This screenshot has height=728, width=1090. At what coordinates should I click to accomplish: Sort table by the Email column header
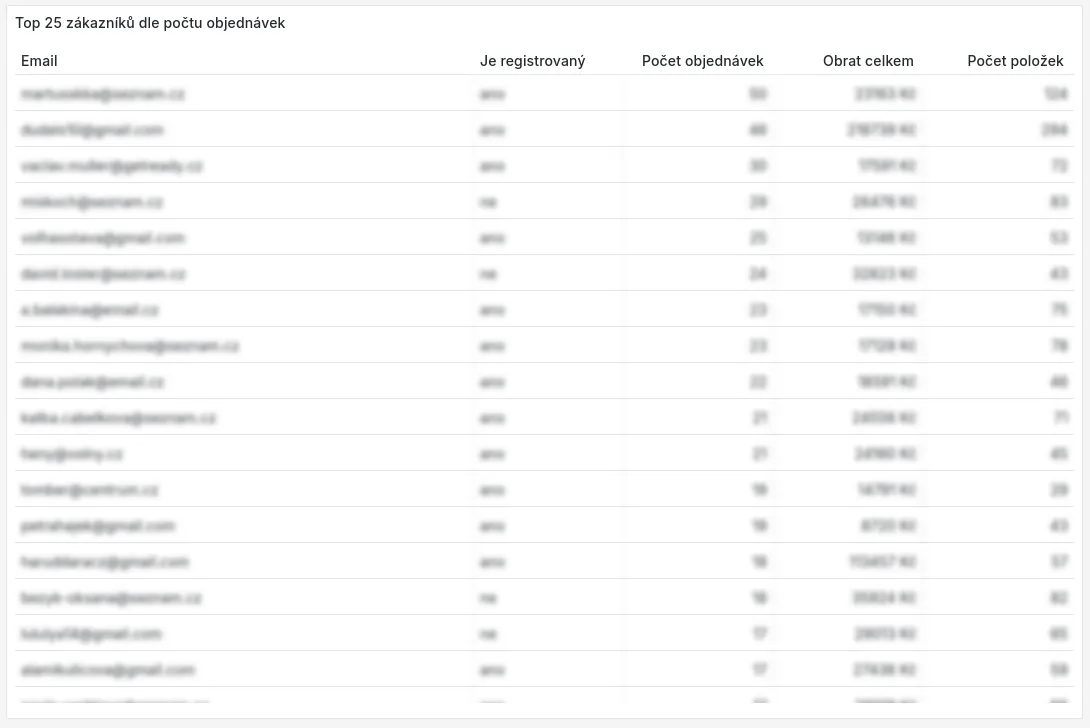[x=39, y=61]
